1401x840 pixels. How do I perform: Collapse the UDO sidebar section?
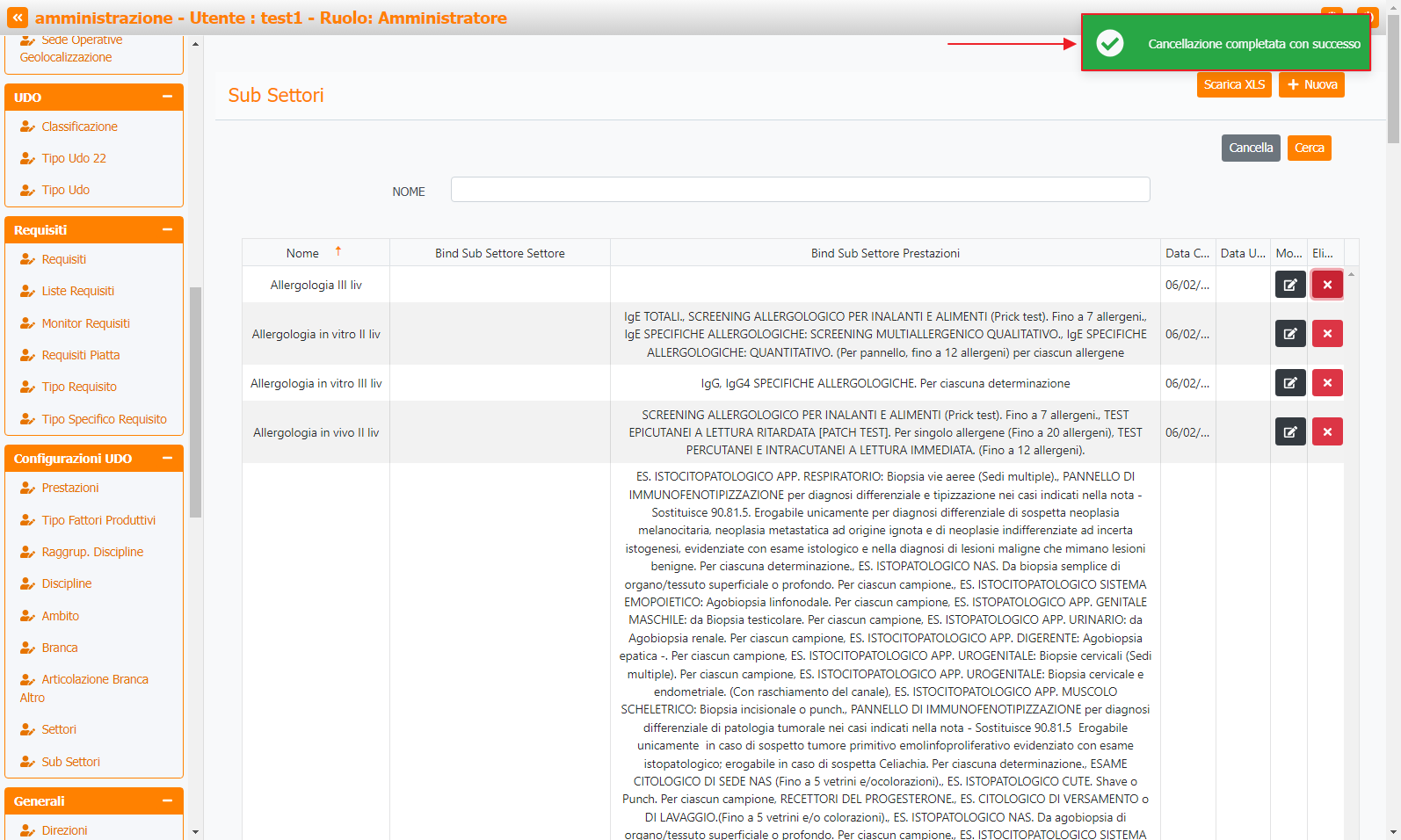pyautogui.click(x=167, y=97)
